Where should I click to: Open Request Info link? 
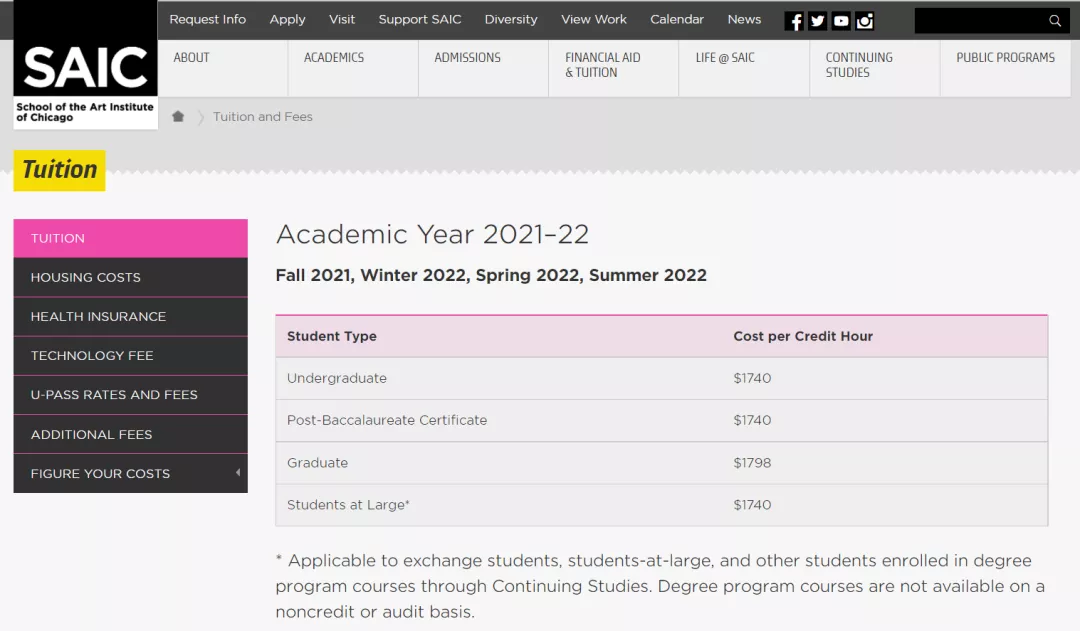coord(207,19)
